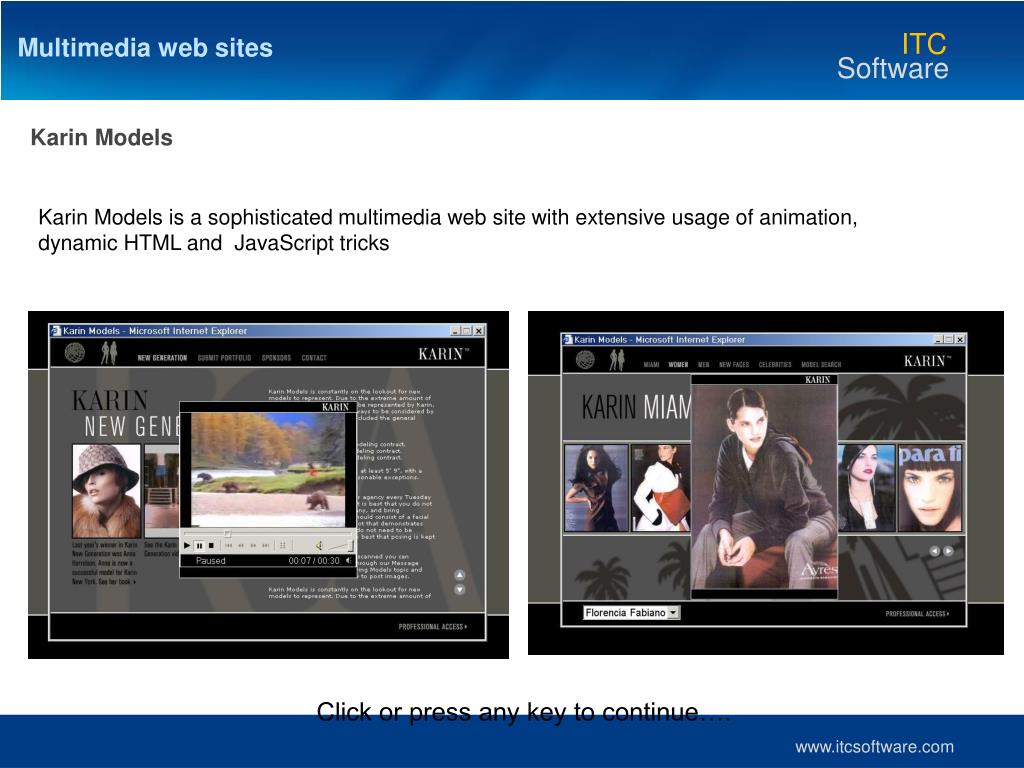
Task: Maximize the right Karin Models window
Action: tap(949, 340)
